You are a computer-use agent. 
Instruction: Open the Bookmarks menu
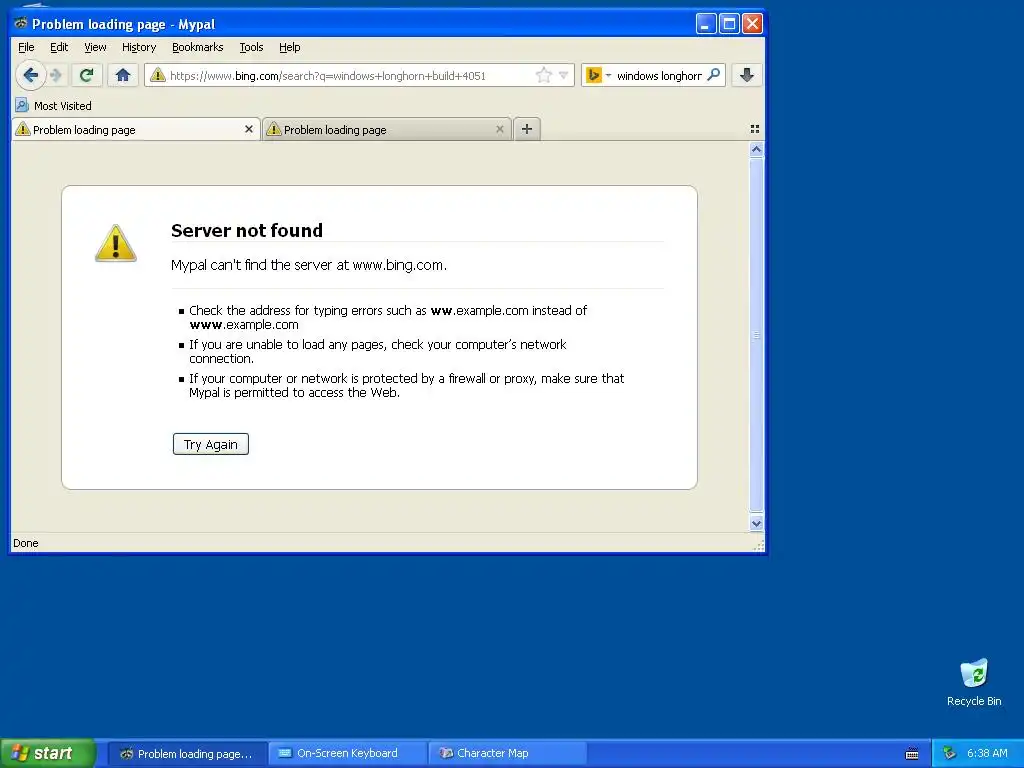(x=198, y=47)
